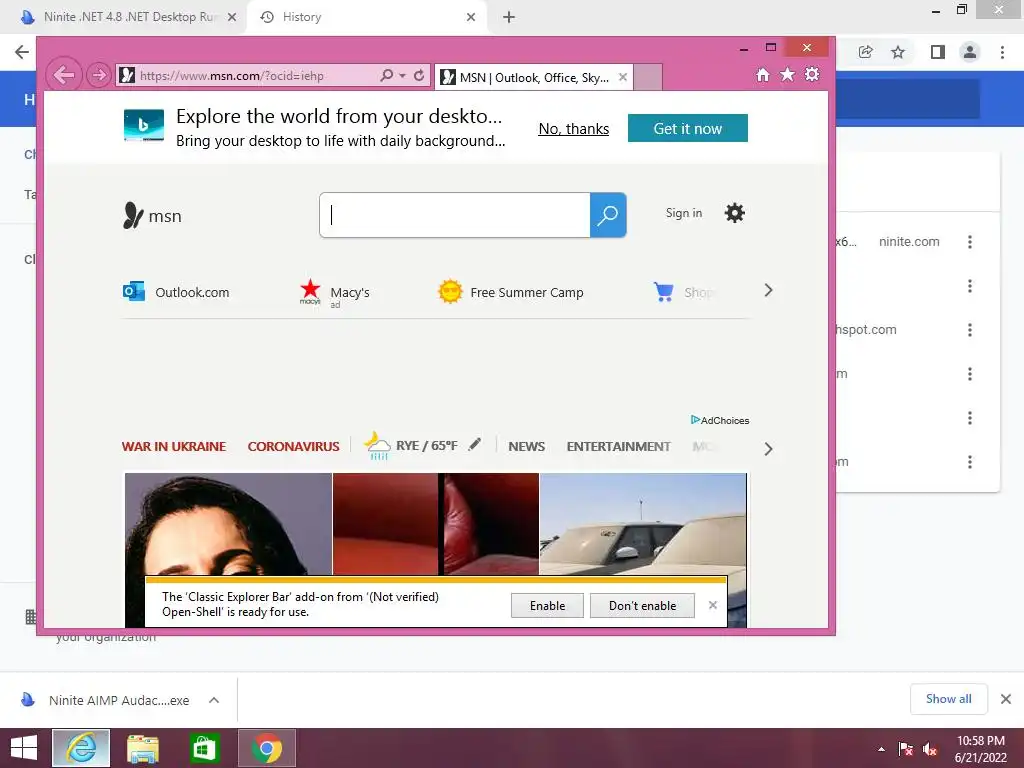Image resolution: width=1024 pixels, height=768 pixels.
Task: Click the shopping cart icon
Action: pyautogui.click(x=664, y=292)
